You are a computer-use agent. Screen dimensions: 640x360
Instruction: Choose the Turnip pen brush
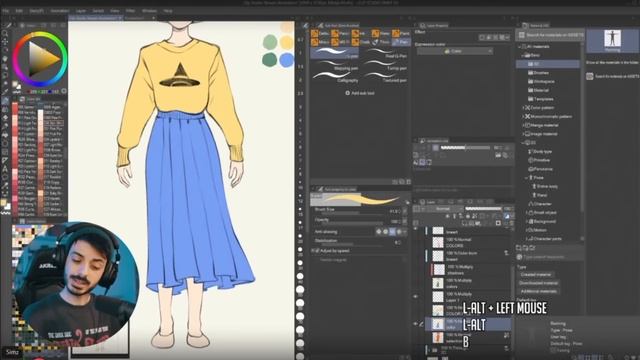coord(385,65)
